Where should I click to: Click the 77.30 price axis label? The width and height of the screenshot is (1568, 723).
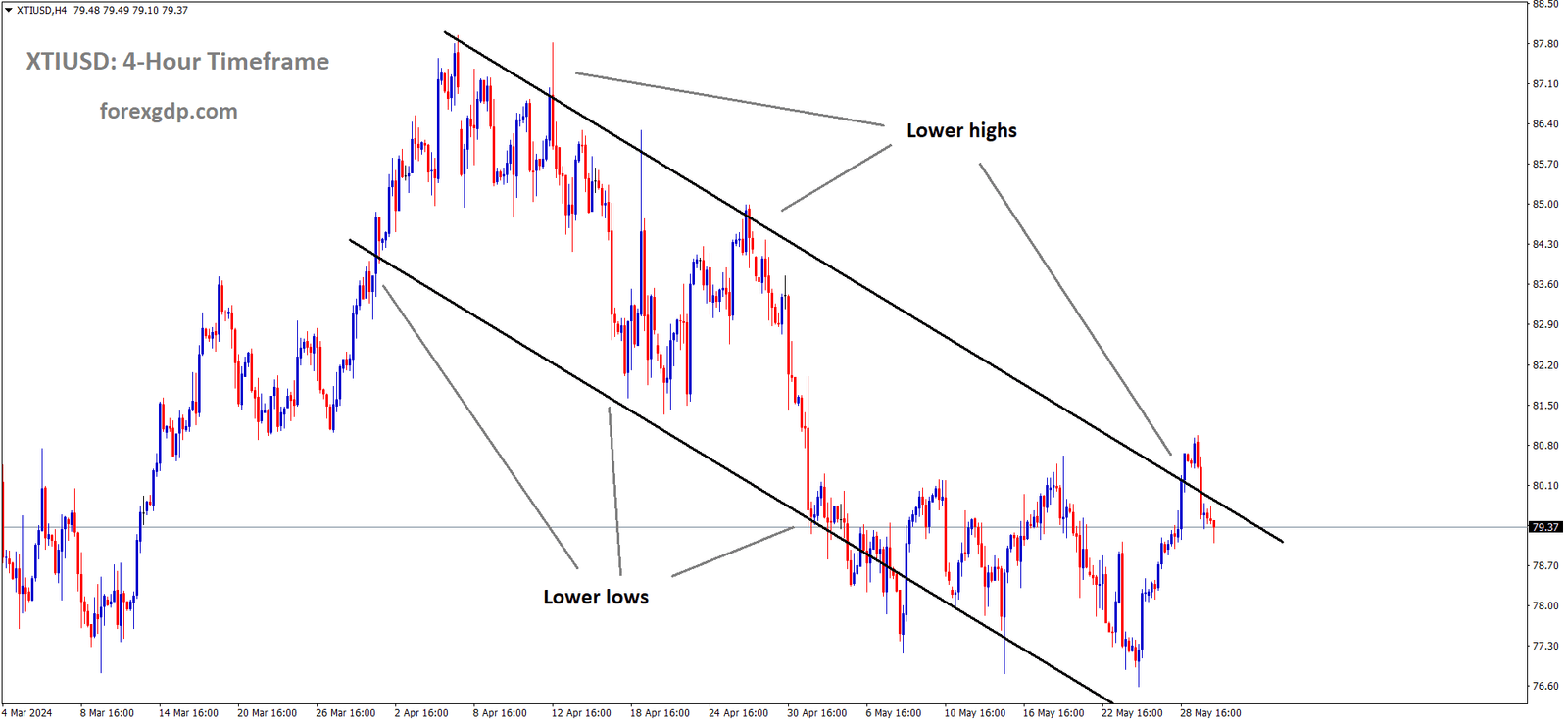(x=1545, y=647)
